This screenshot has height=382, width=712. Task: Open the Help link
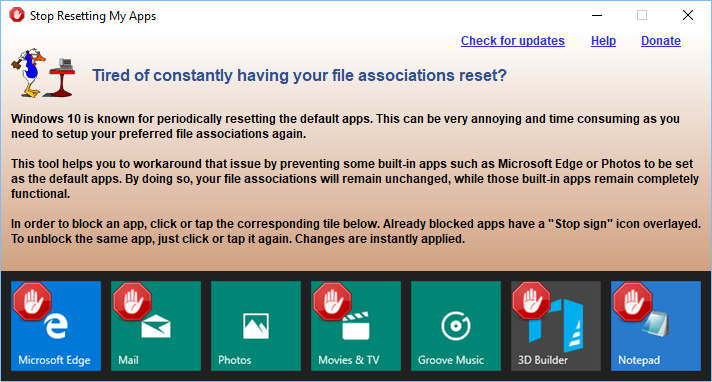pos(603,41)
